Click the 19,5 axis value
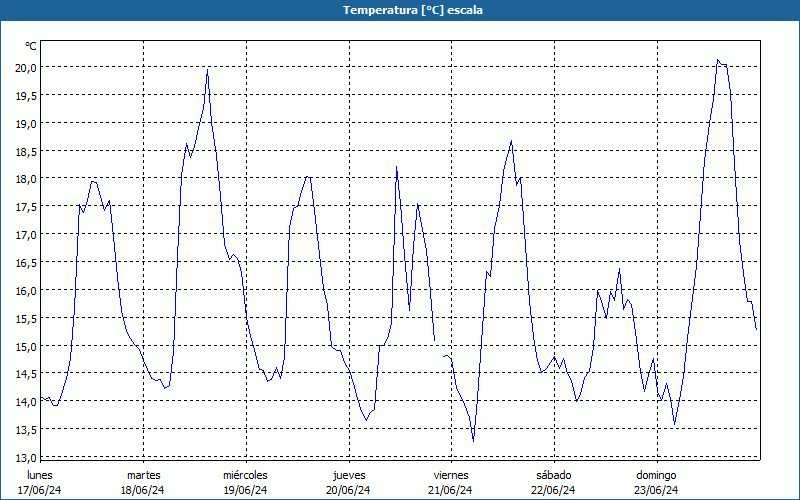The width and height of the screenshot is (800, 500). [x=26, y=95]
